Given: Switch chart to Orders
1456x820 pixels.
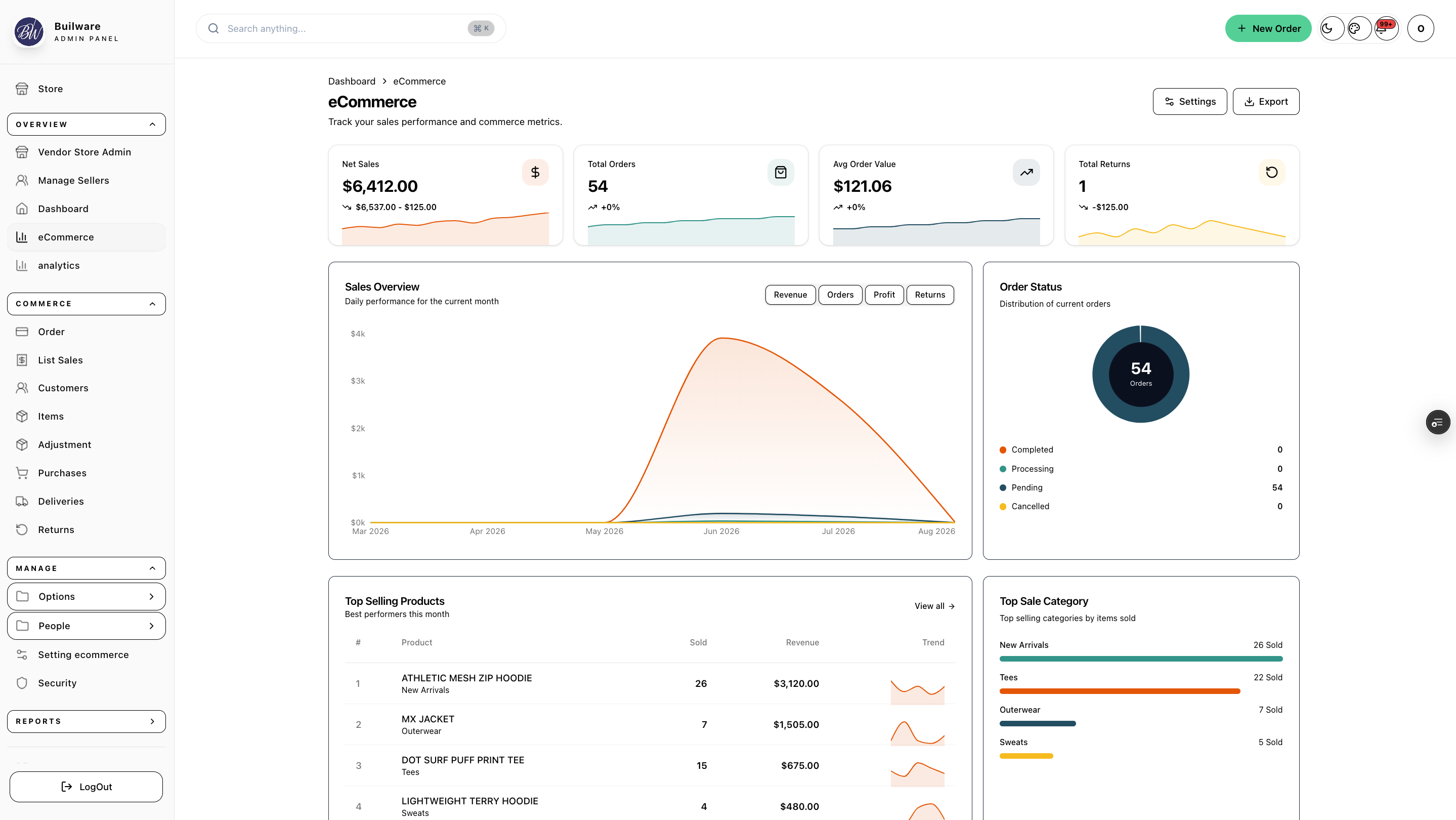Looking at the screenshot, I should pos(840,295).
